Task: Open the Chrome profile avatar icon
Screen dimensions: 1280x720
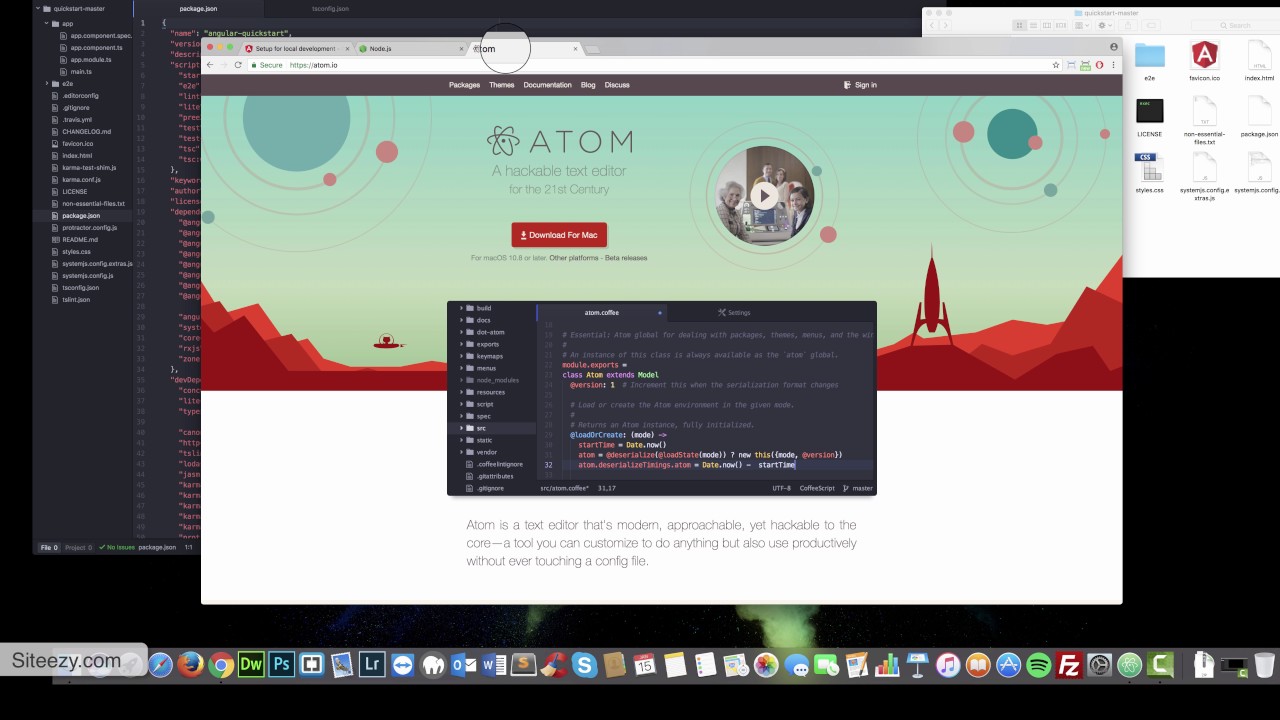Action: click(1114, 47)
